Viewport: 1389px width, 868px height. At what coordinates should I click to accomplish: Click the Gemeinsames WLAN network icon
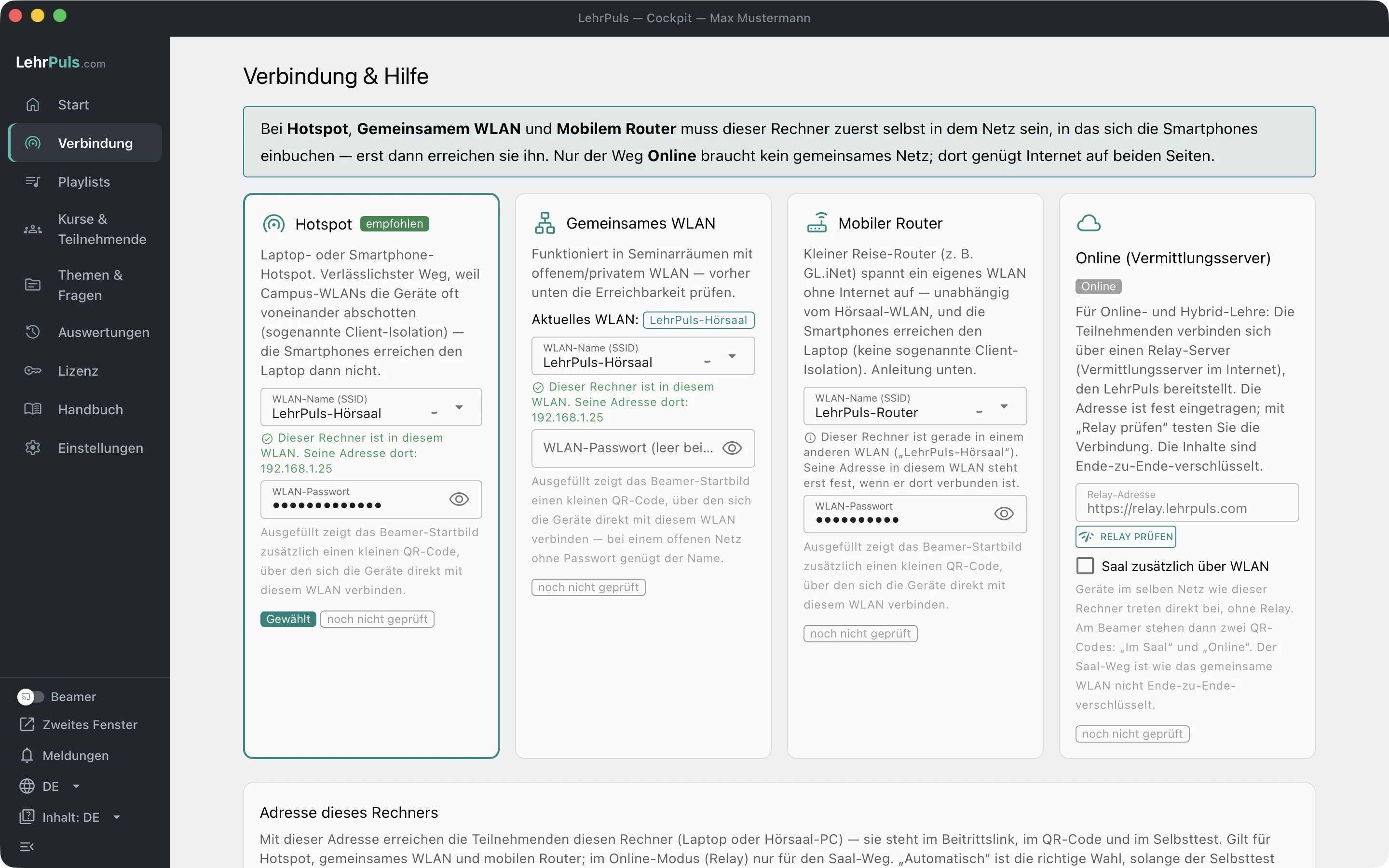point(545,223)
